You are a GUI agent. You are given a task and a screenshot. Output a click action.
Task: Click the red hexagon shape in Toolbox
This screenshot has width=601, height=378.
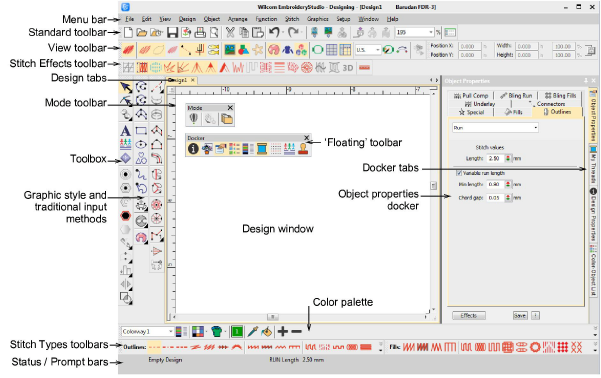tap(125, 216)
